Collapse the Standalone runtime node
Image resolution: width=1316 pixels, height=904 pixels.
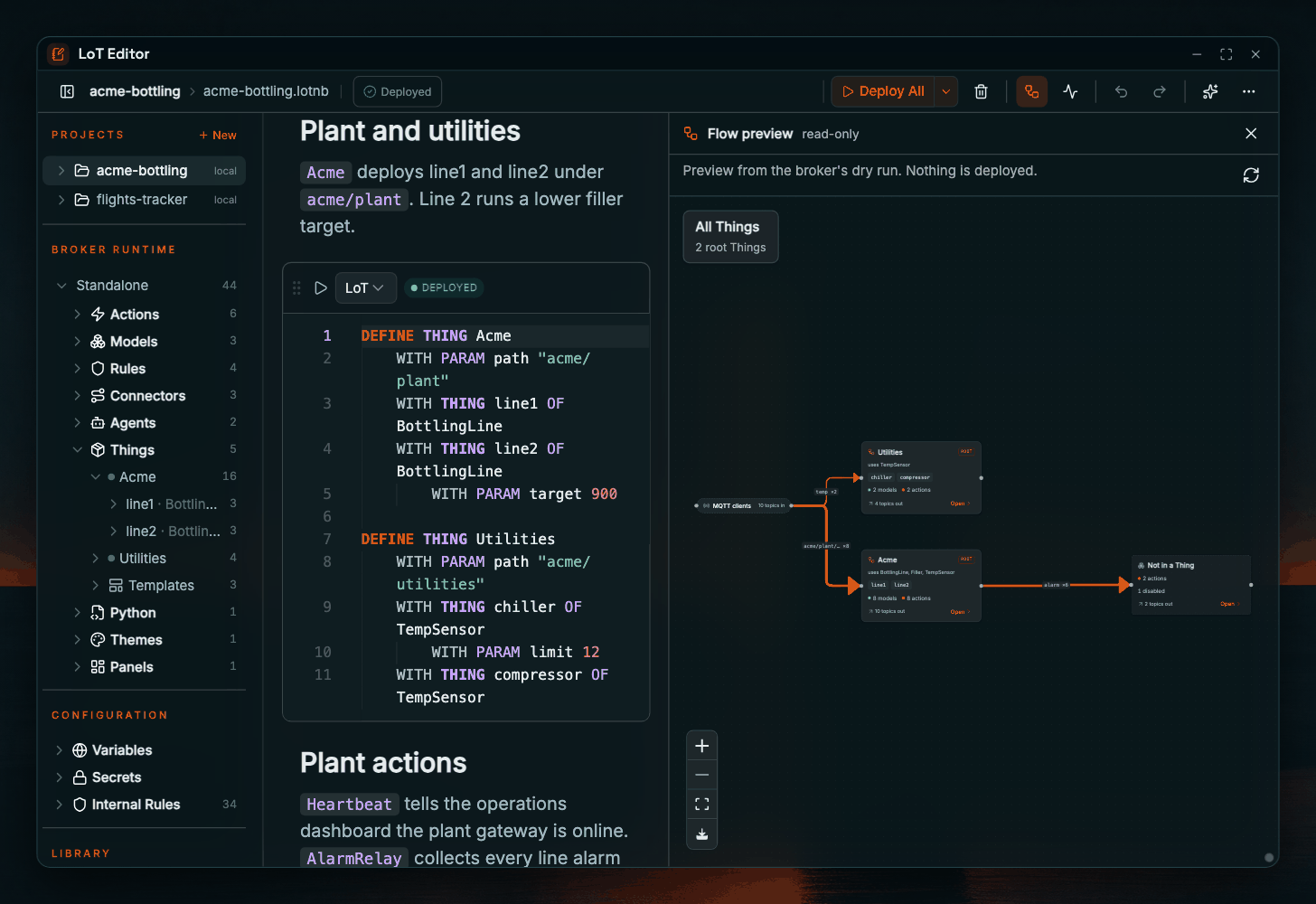(61, 286)
